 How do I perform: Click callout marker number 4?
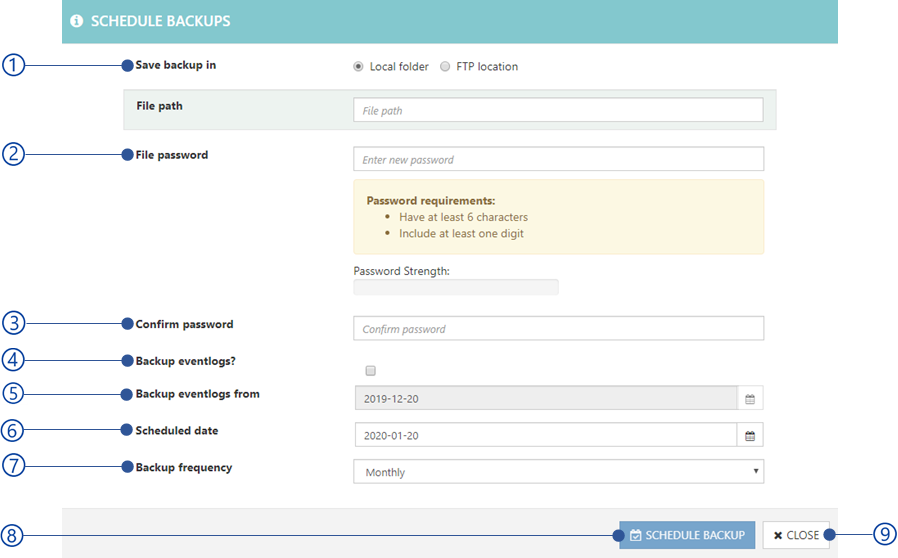click(13, 360)
